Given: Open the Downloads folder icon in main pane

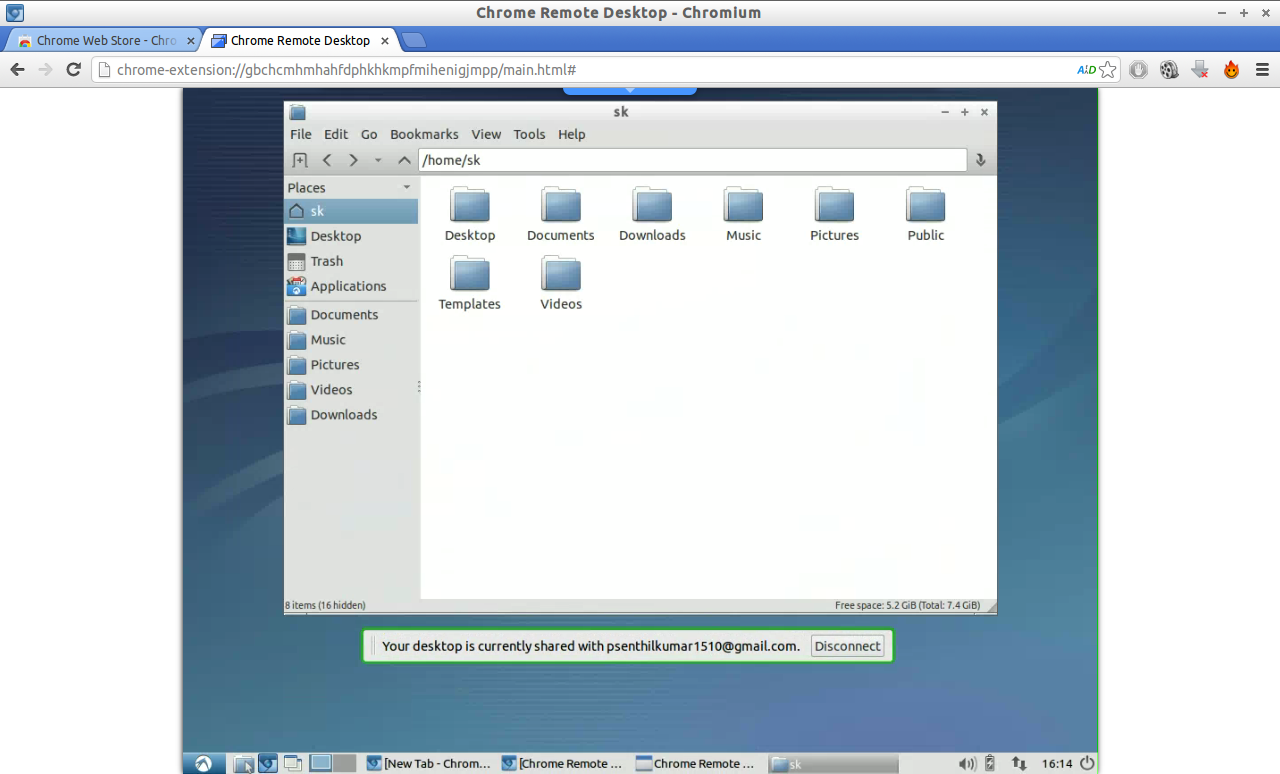Looking at the screenshot, I should (x=652, y=205).
